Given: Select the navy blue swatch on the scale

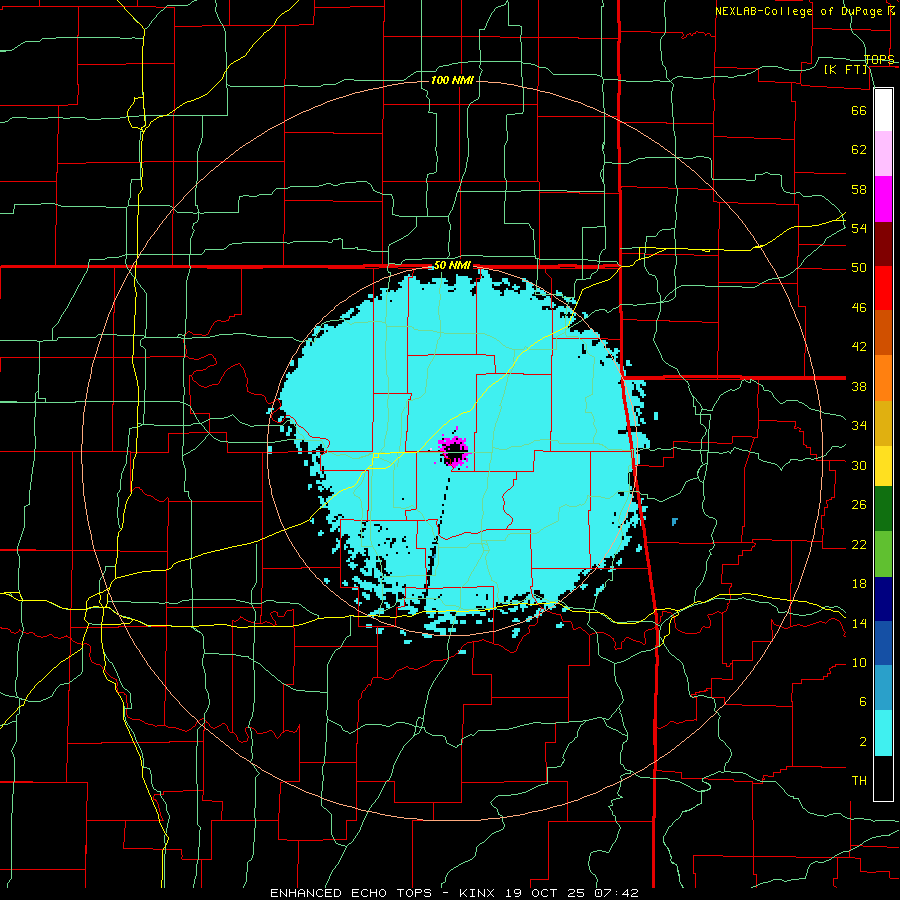Looking at the screenshot, I should 883,599.
